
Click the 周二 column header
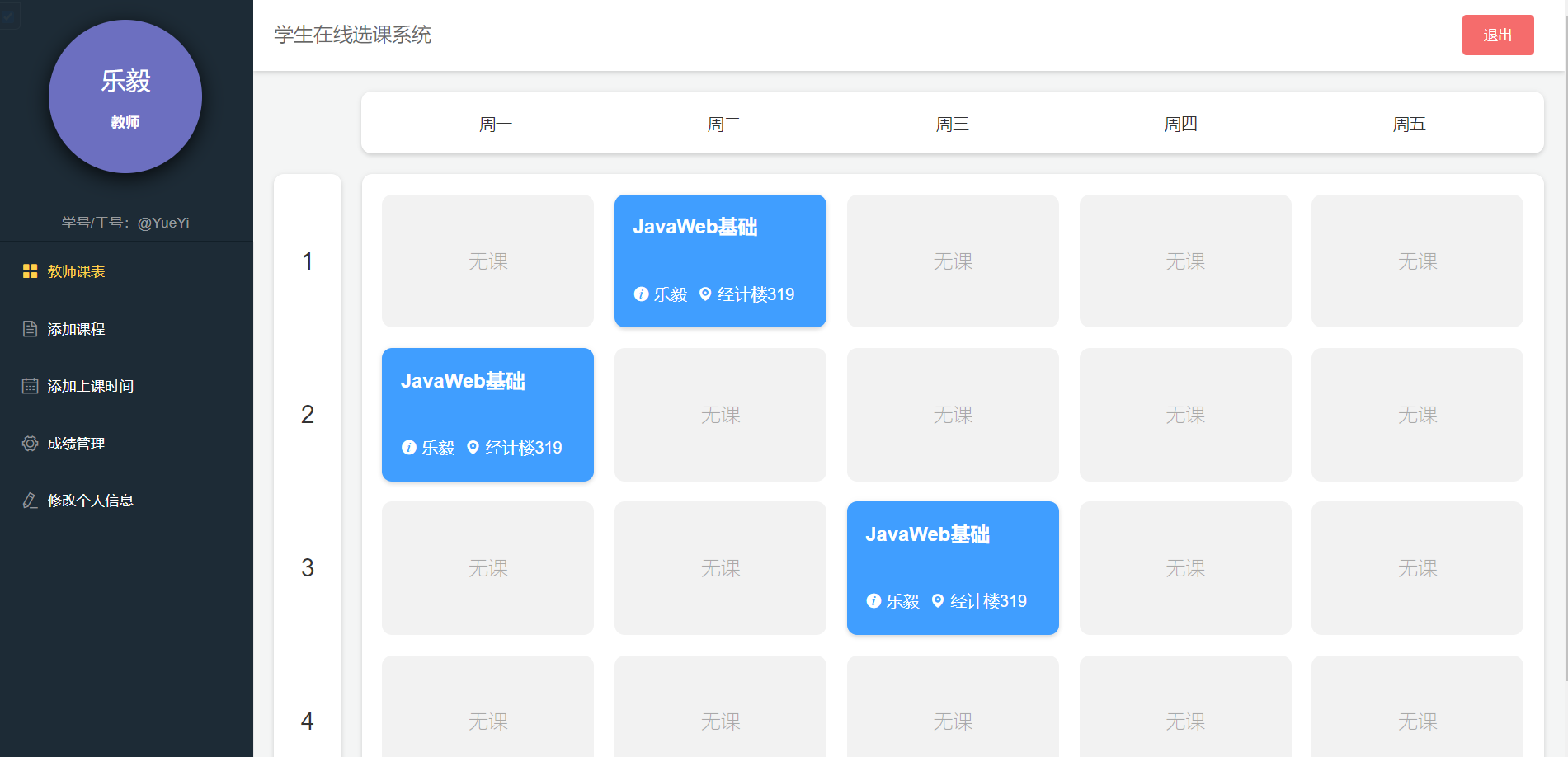724,125
